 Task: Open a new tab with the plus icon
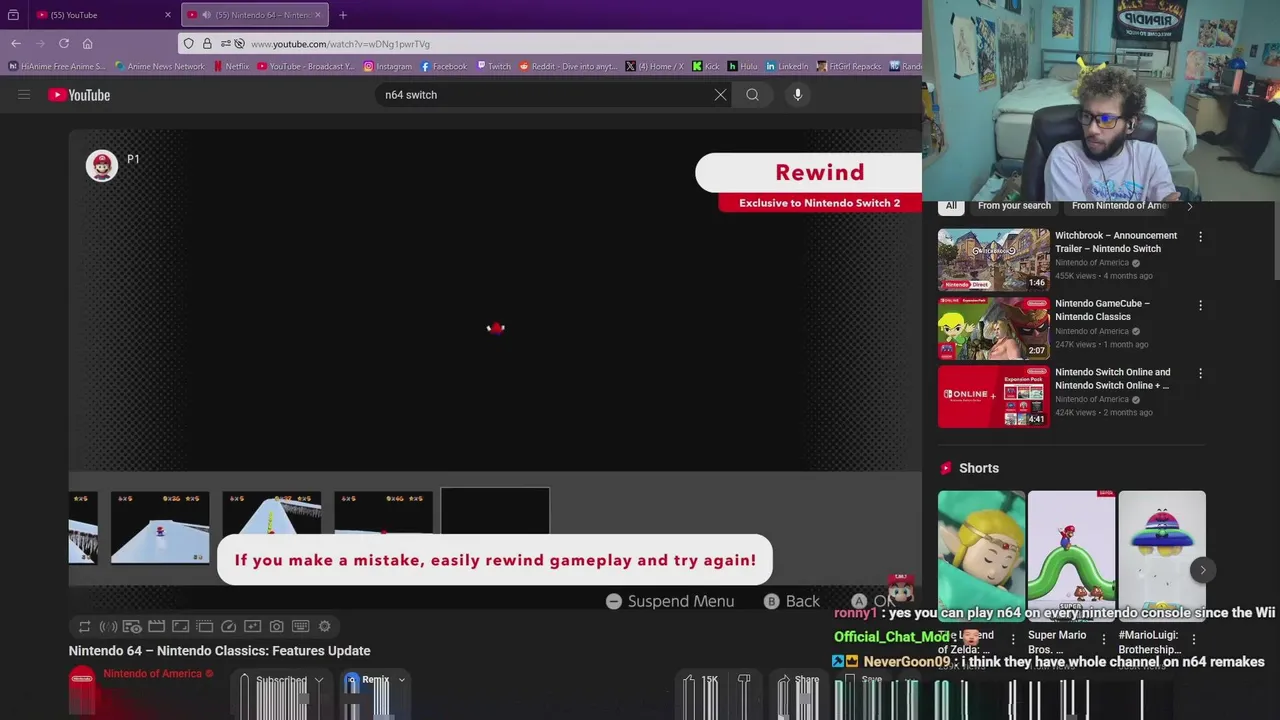click(342, 15)
